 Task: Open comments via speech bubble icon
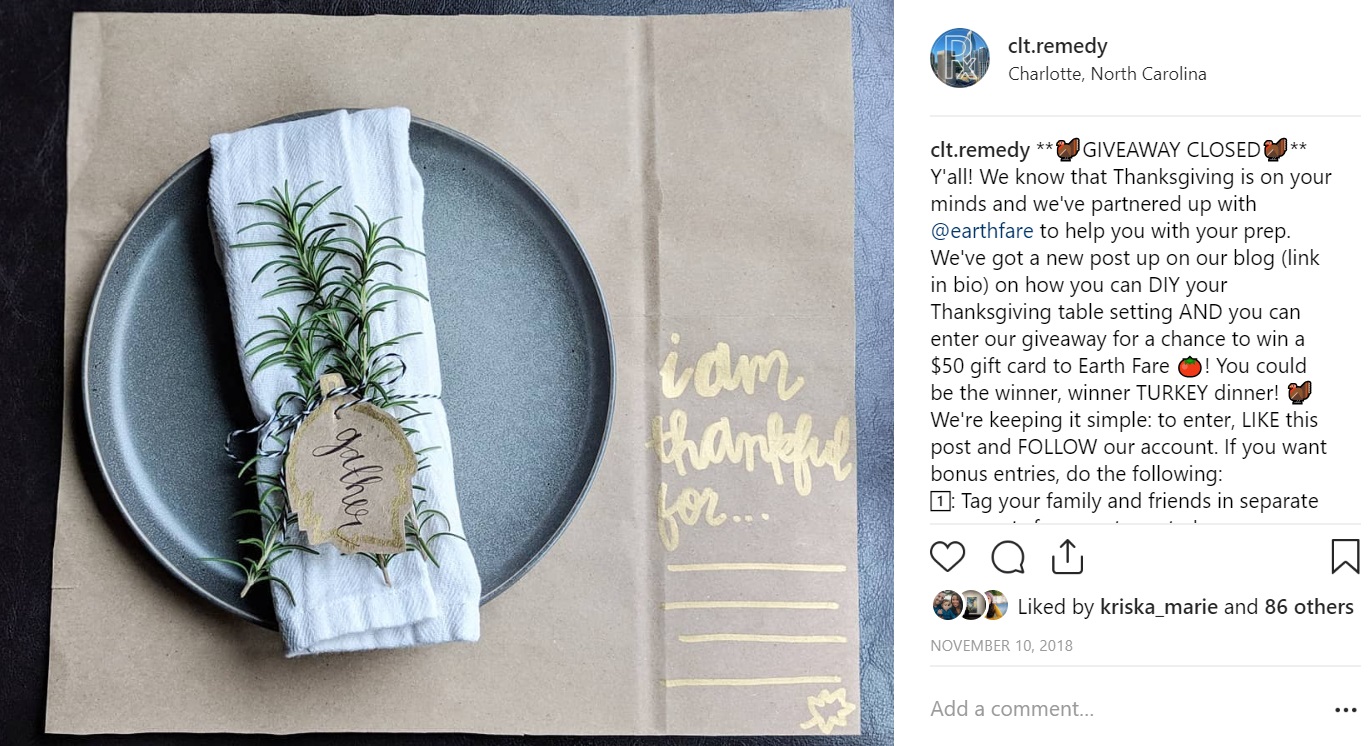tap(1007, 556)
